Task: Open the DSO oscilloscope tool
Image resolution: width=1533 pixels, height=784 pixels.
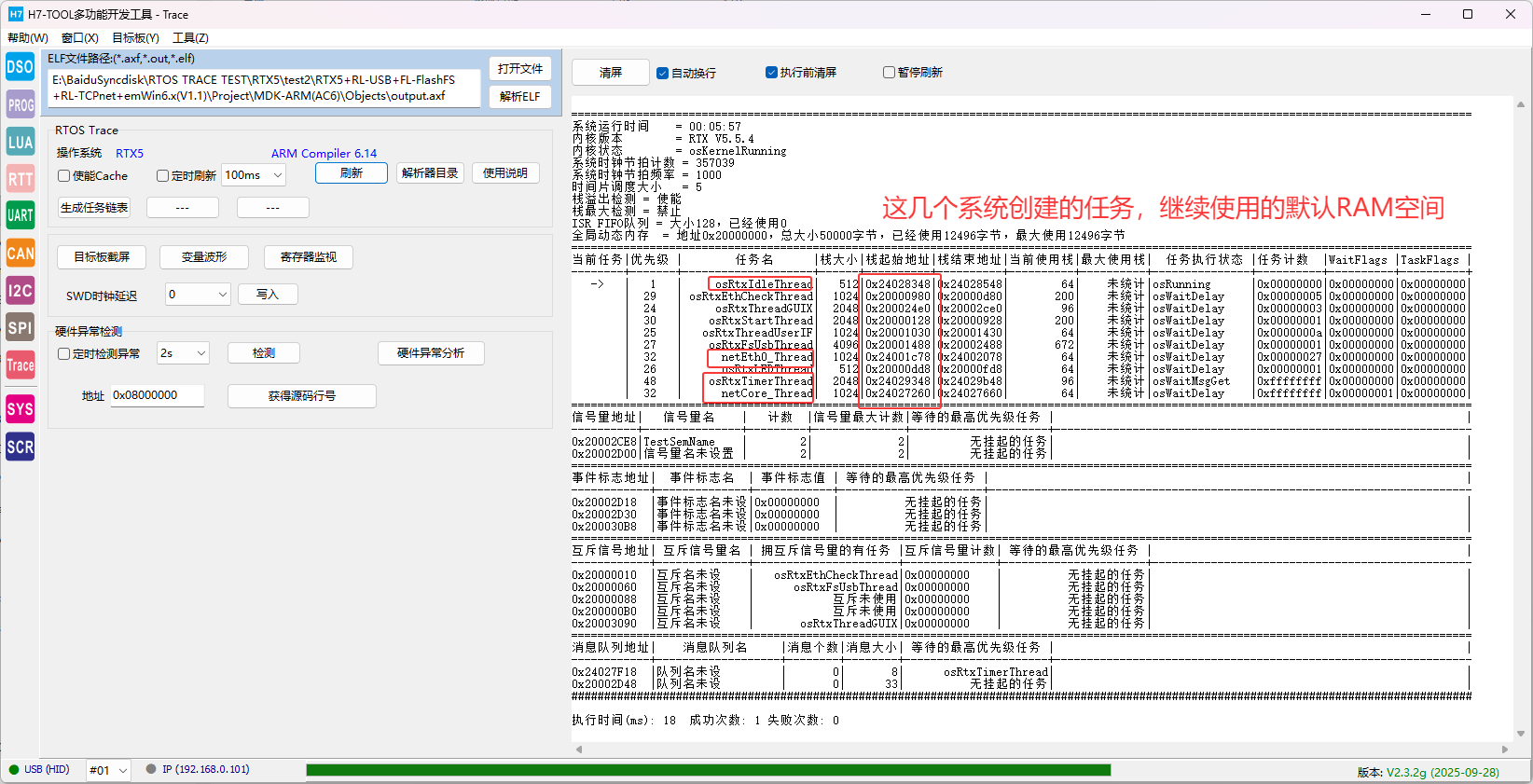Action: click(x=20, y=67)
